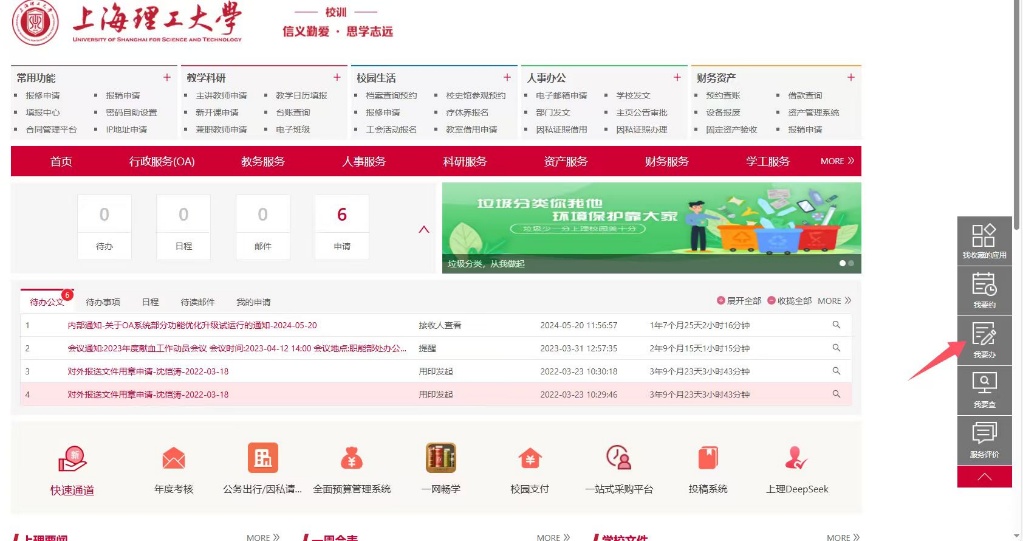The height and width of the screenshot is (541, 1023).
Task: Select 行政服务(OA) in the red navigation bar
Action: [x=162, y=161]
